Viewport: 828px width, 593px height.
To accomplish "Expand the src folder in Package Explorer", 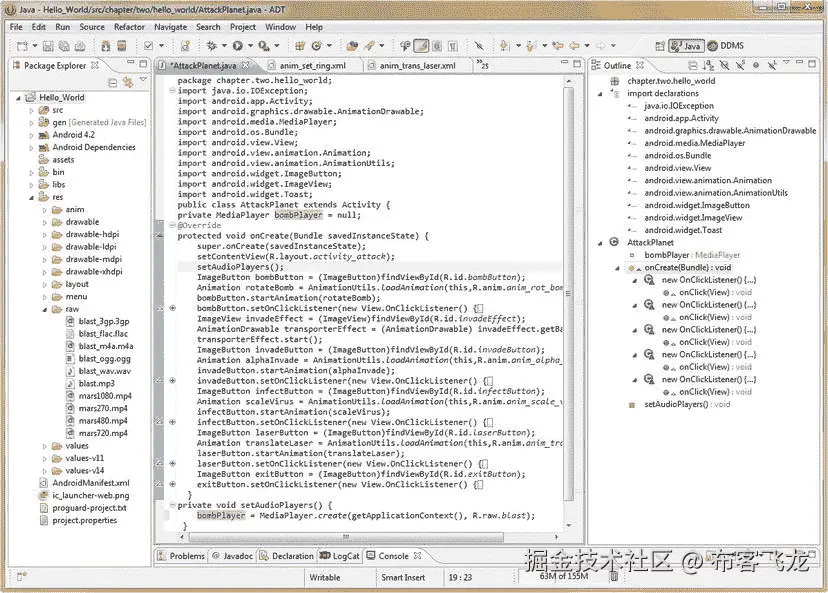I will coord(32,110).
